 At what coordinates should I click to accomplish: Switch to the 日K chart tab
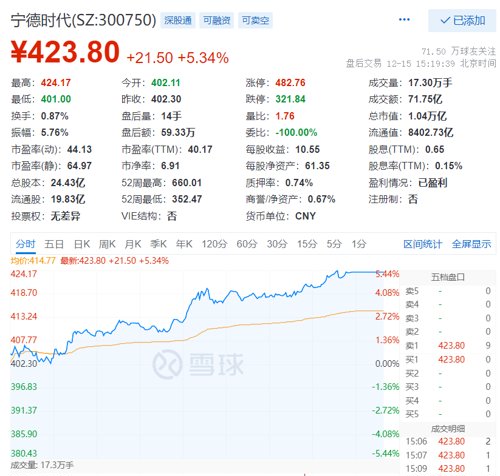82,244
